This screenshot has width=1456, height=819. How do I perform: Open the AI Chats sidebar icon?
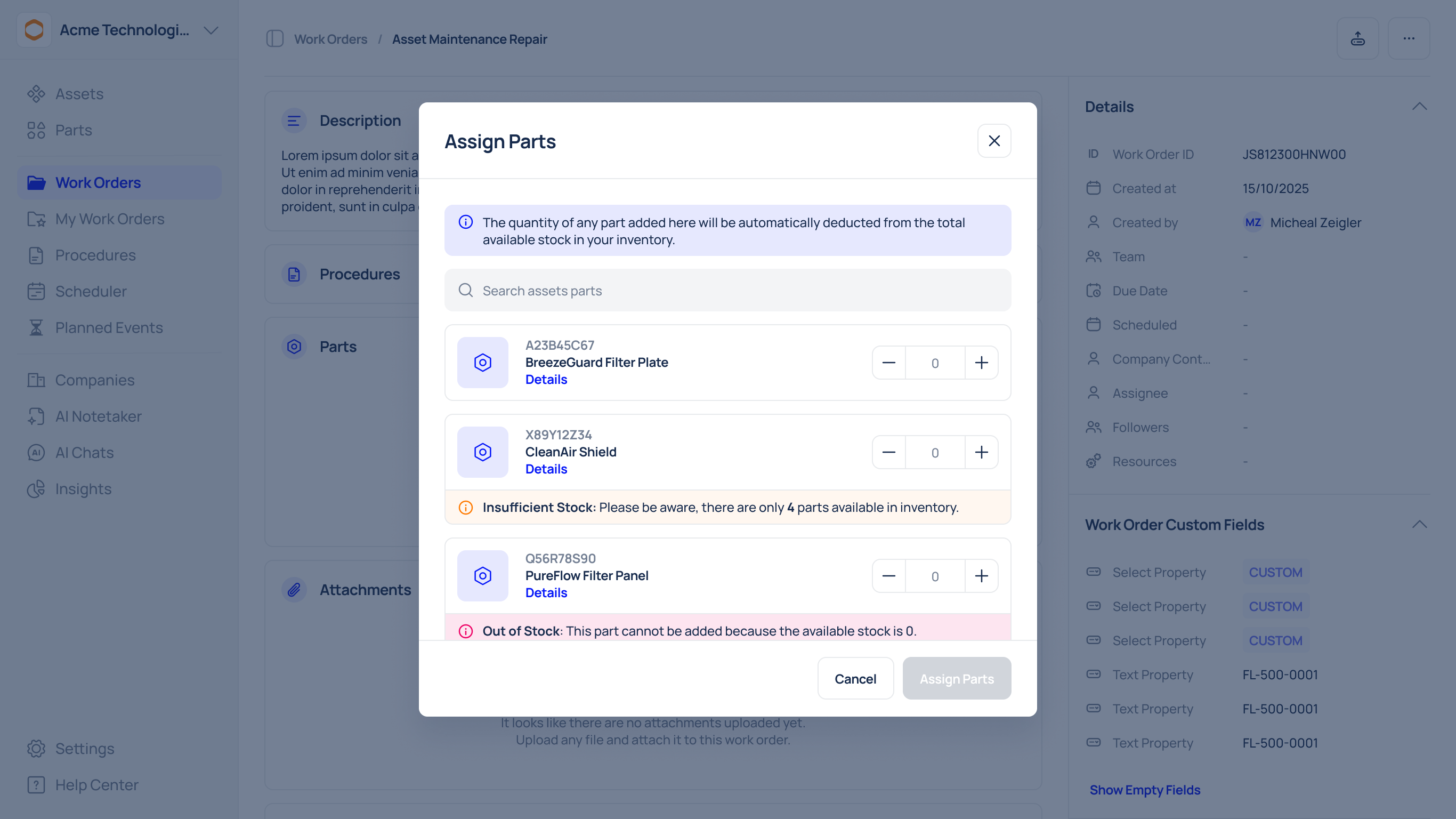click(36, 453)
